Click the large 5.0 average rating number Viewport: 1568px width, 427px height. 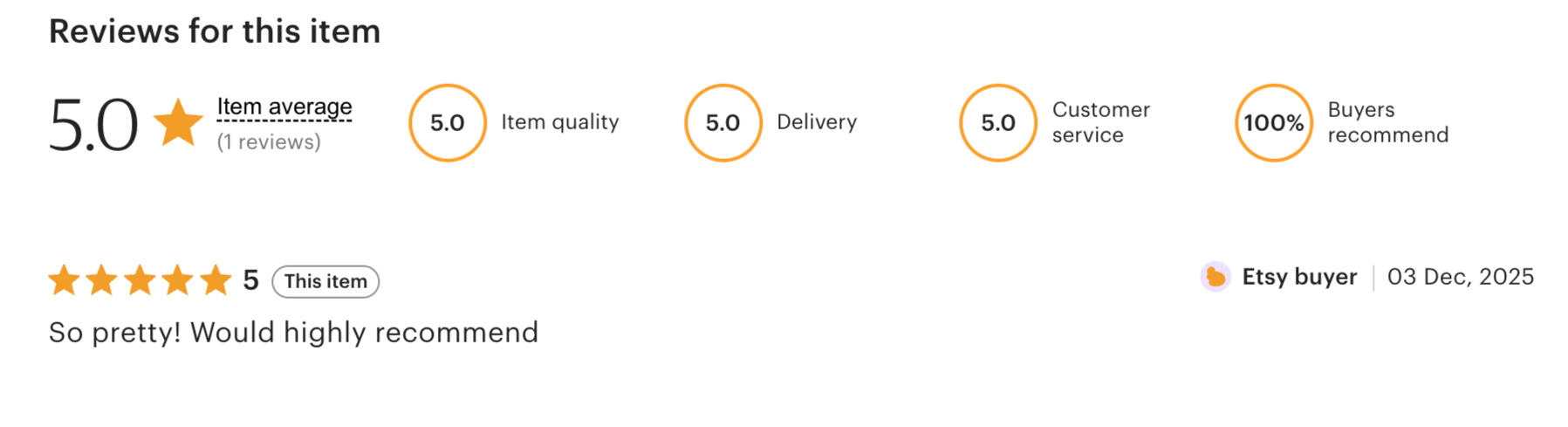[x=93, y=125]
